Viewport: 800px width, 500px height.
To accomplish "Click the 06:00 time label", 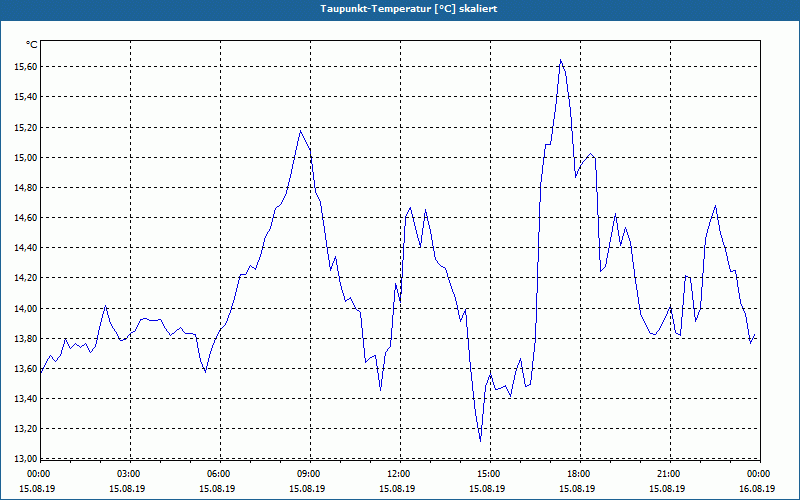I will click(x=217, y=474).
